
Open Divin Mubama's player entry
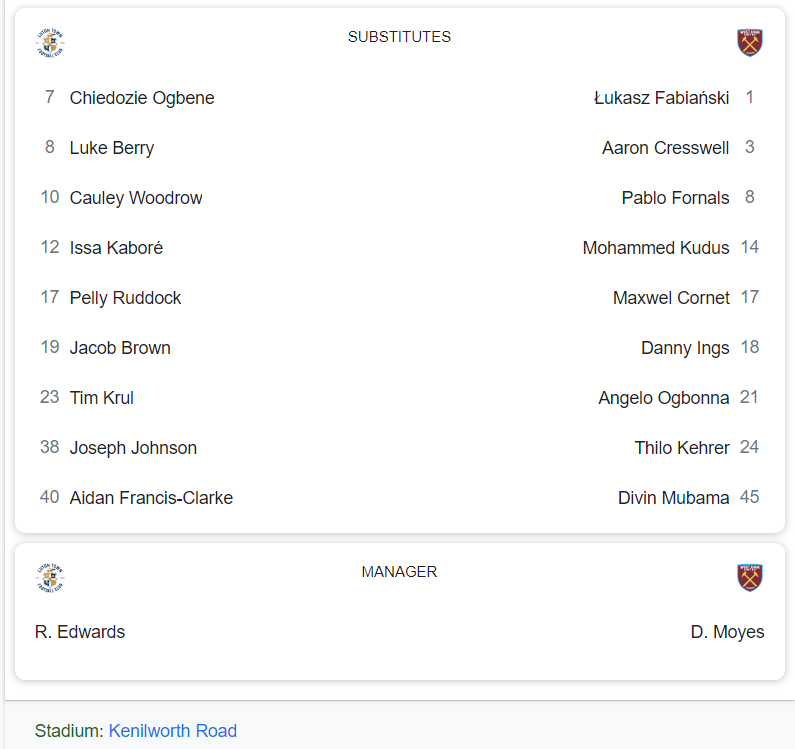point(673,497)
